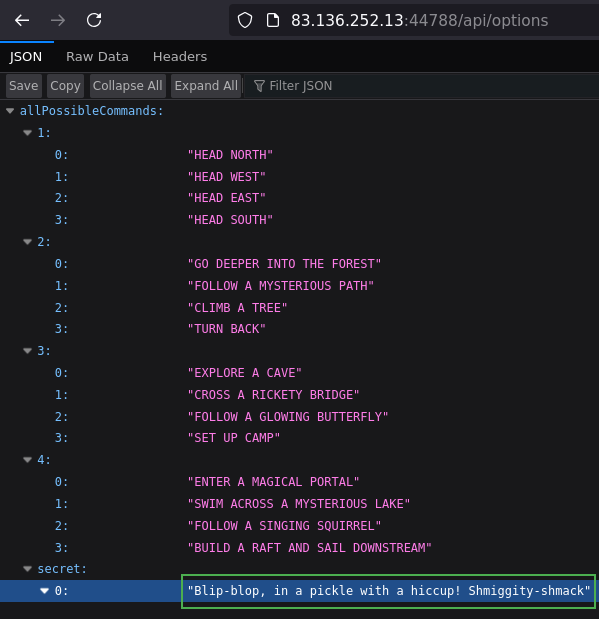
Task: Collapse the secret node
Action: click(27, 568)
